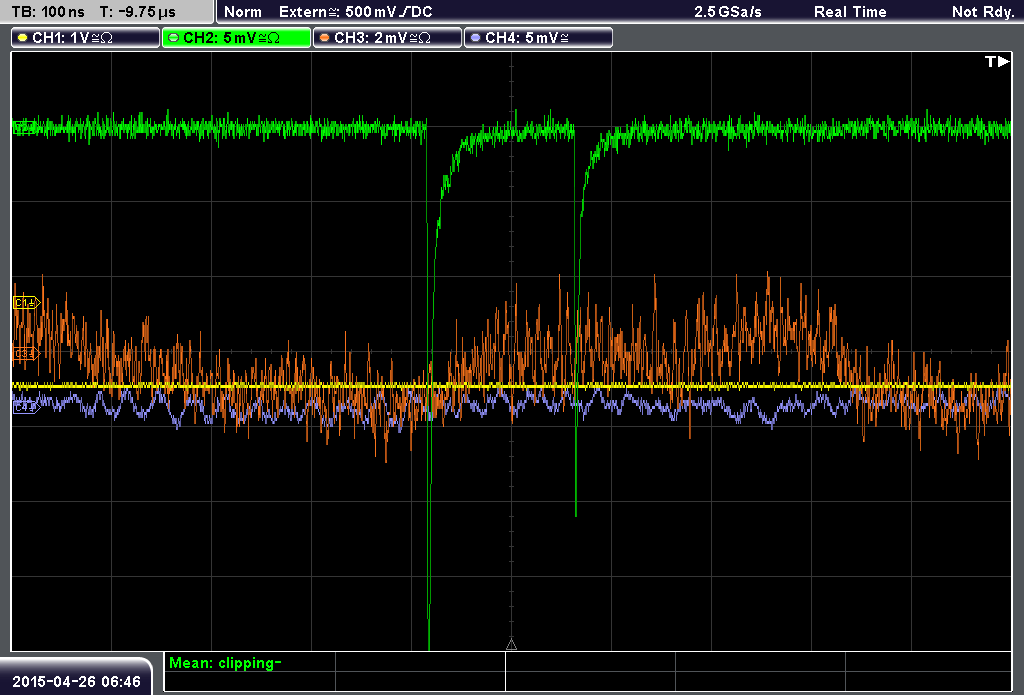Click the 2.5 GSa/s sample rate readout
Screen dimensions: 1024x695
tap(728, 12)
